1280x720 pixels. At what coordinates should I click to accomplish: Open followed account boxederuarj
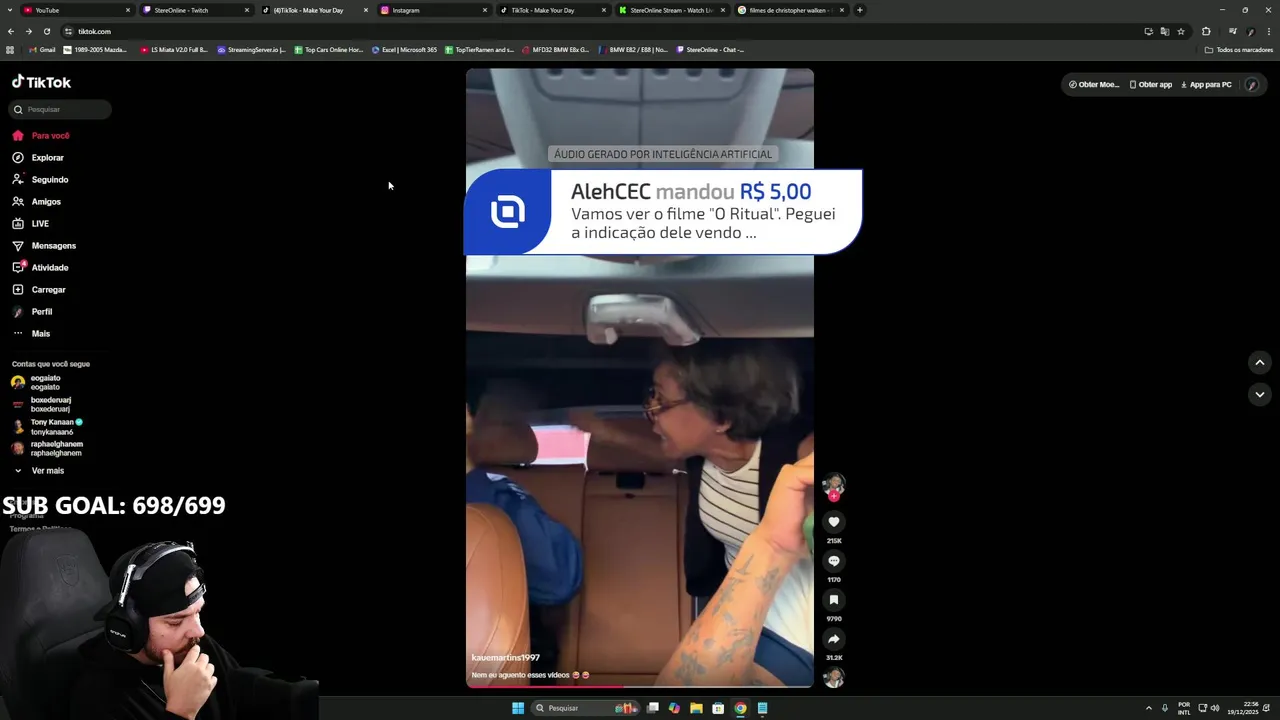click(41, 404)
